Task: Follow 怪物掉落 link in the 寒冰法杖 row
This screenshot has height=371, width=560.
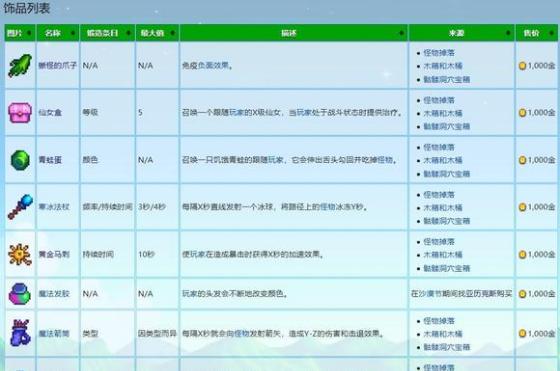Action: point(439,195)
